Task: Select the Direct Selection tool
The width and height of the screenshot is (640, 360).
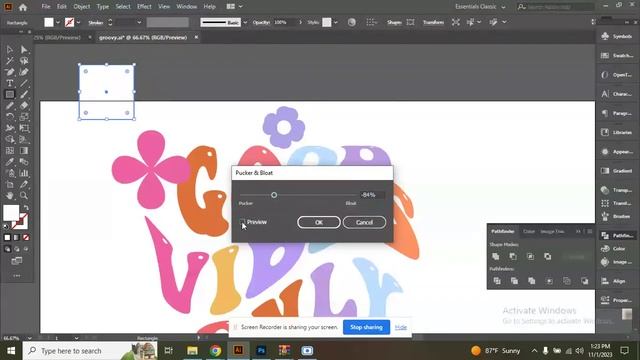Action: coord(24,50)
